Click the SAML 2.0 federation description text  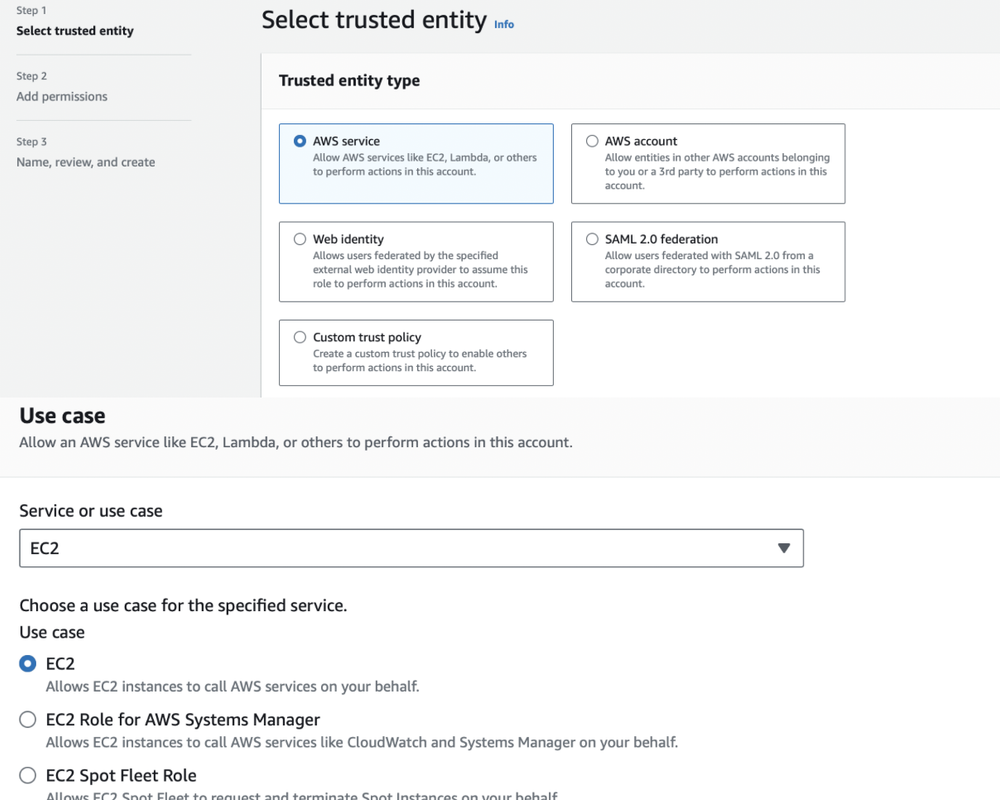(712, 269)
